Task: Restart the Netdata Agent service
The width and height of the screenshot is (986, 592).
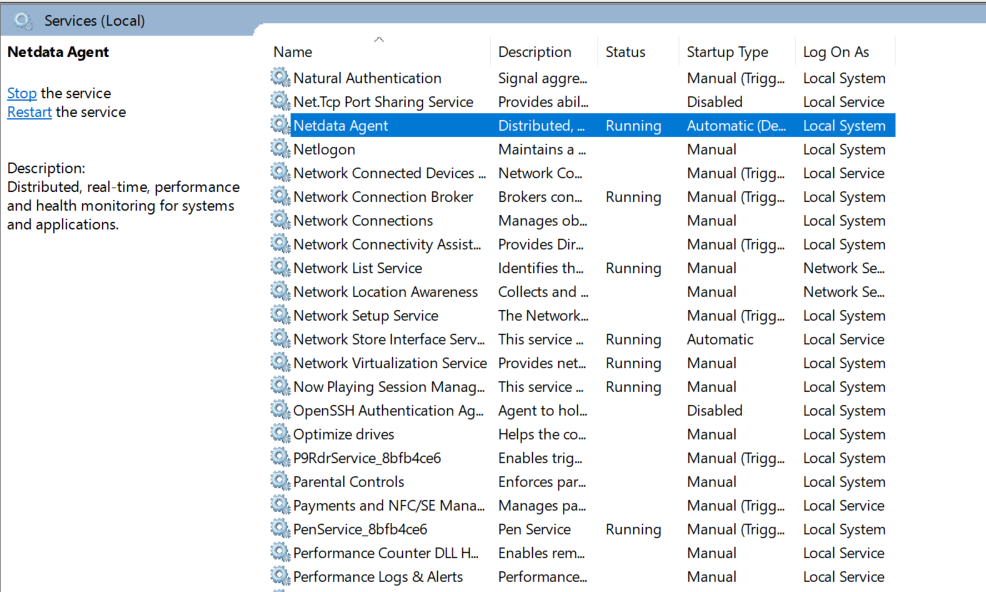Action: point(29,112)
